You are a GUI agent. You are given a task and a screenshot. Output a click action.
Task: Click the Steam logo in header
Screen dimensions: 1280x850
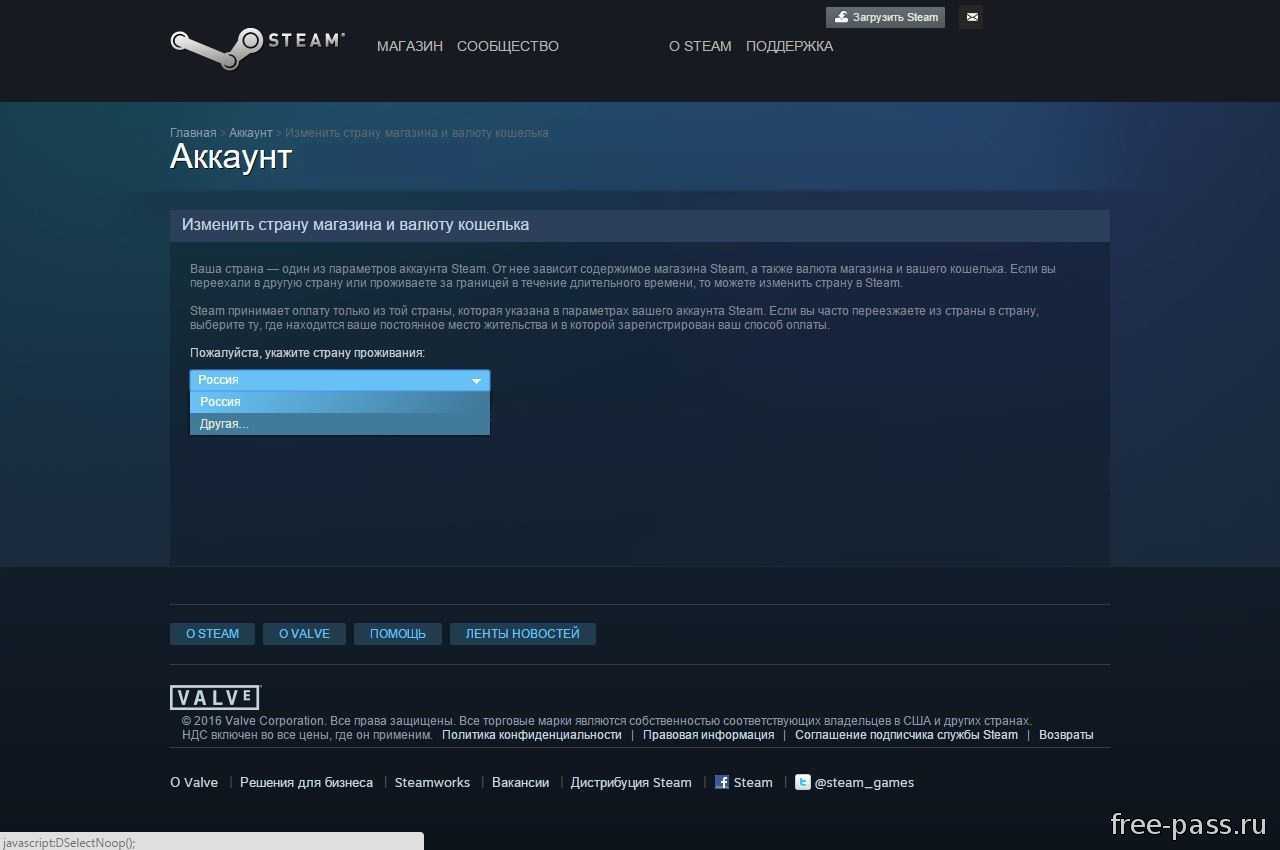click(x=257, y=48)
